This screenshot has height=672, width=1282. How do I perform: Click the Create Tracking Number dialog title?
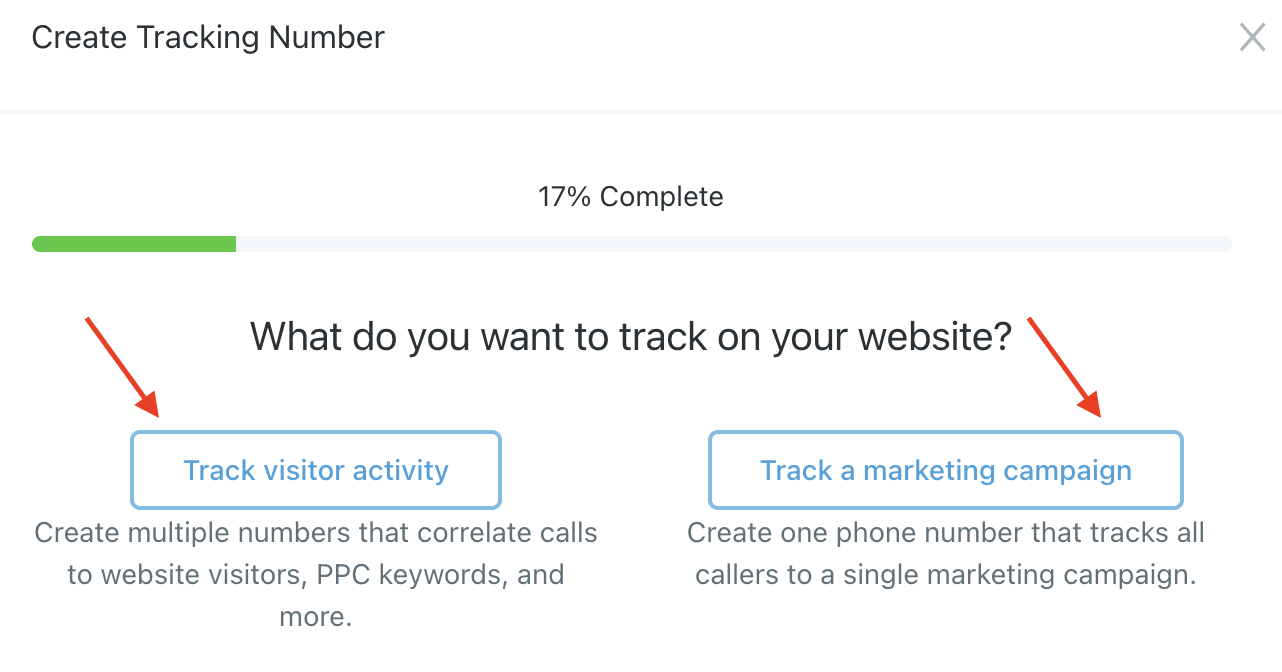pyautogui.click(x=208, y=38)
